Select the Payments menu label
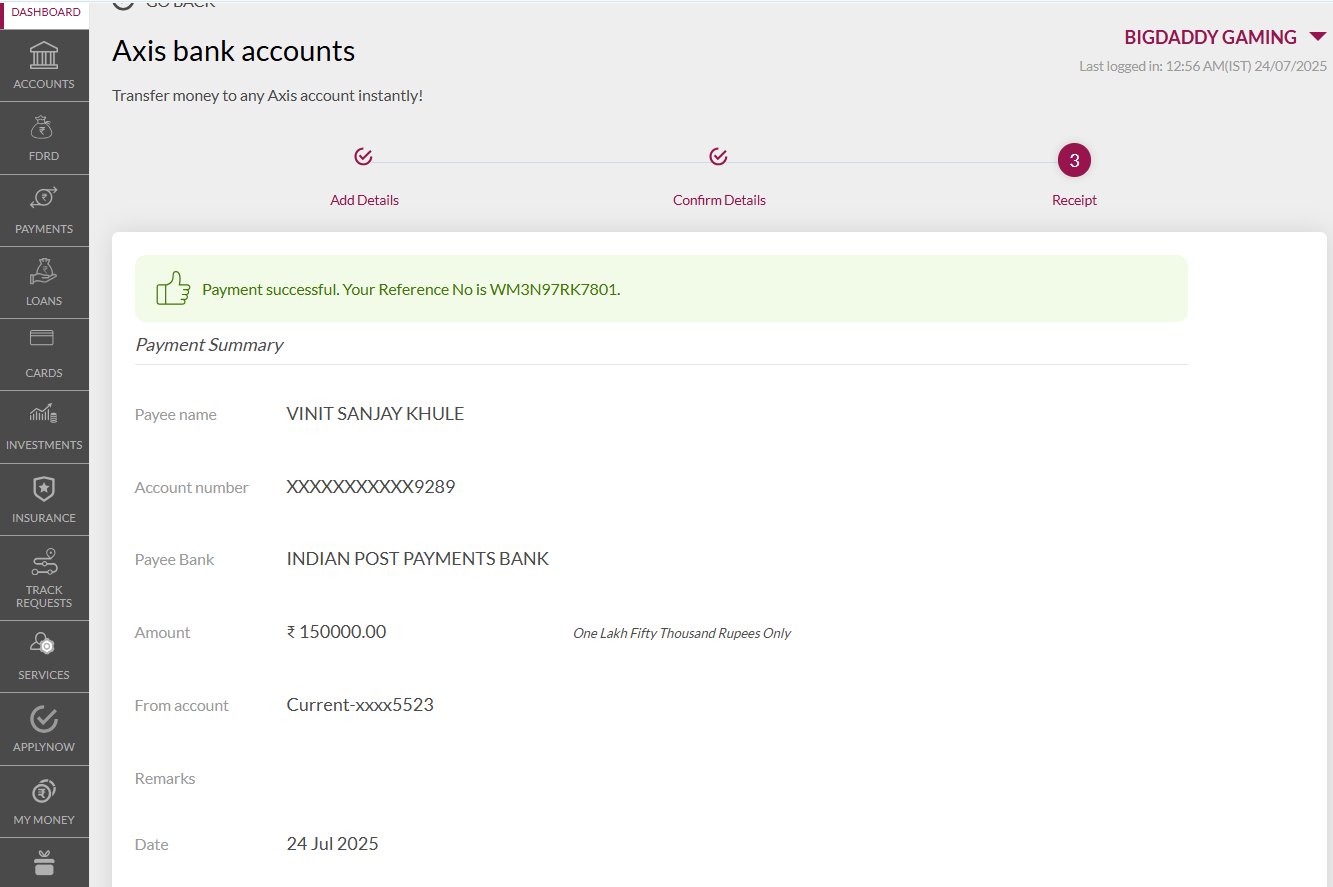 [x=44, y=229]
